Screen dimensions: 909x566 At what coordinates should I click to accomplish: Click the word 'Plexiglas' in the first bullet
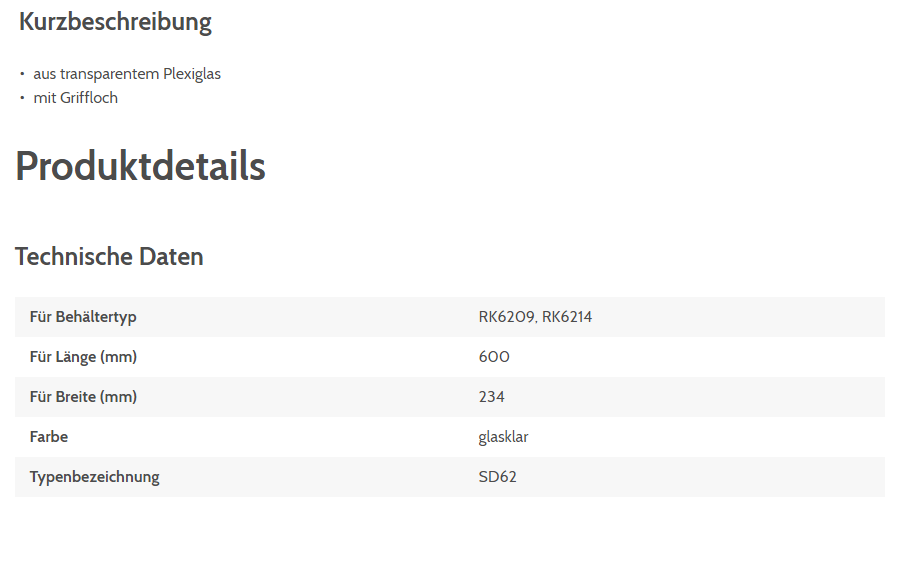(x=192, y=74)
